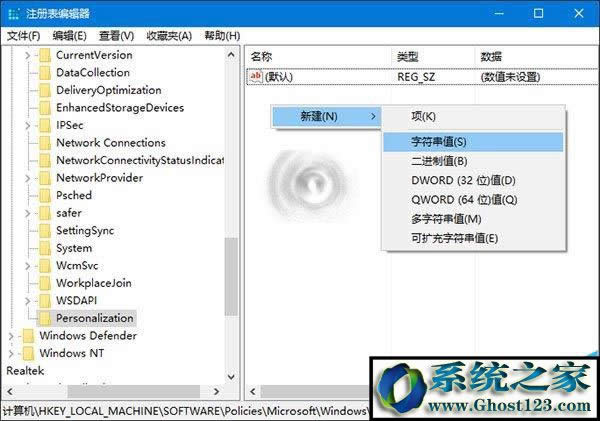Viewport: 600px width, 421px height.
Task: Click the folder icon next to System
Action: pos(44,248)
